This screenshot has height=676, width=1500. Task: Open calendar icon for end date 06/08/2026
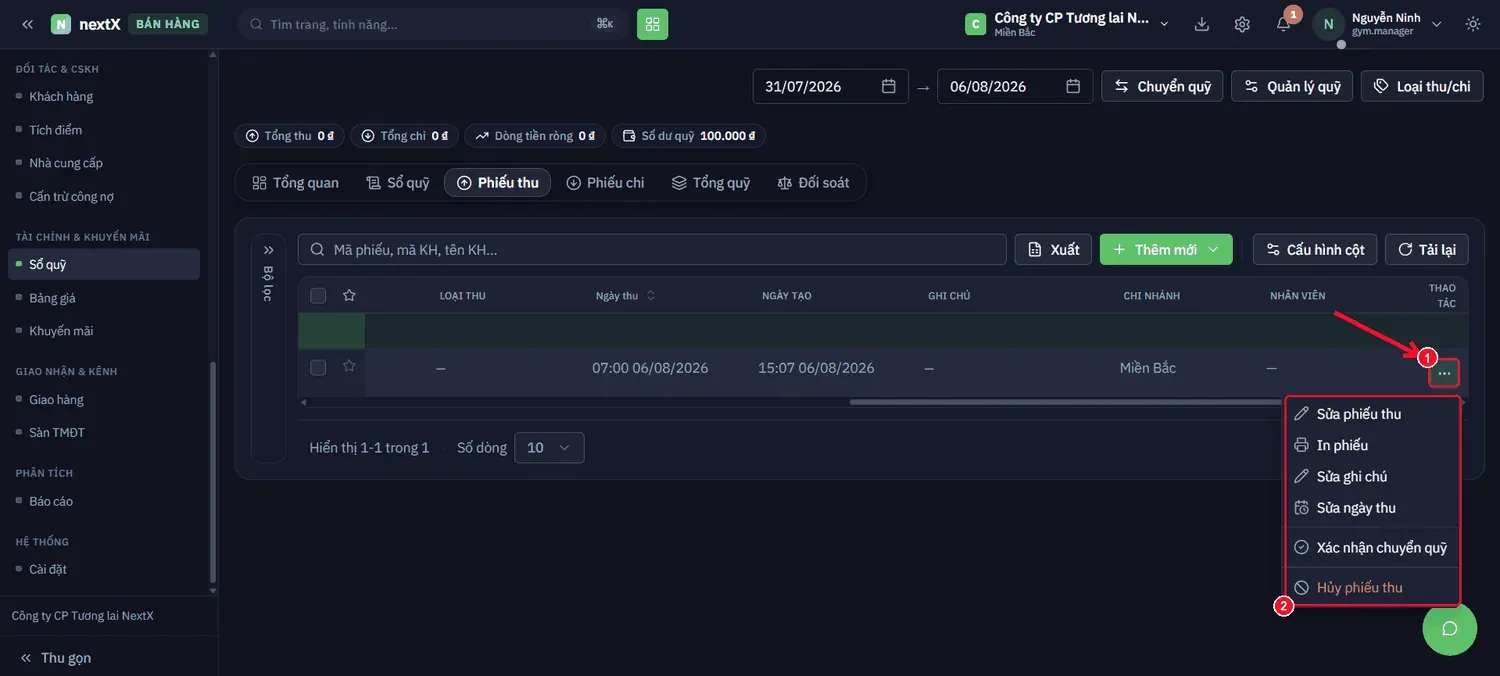(1073, 86)
